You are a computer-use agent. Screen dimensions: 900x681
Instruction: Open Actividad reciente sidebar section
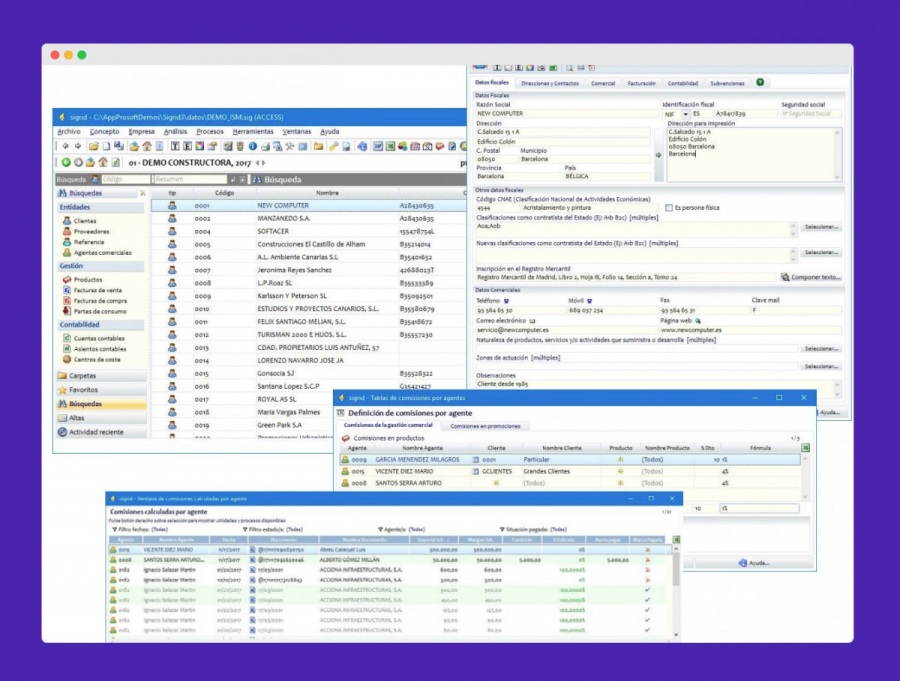pos(101,432)
